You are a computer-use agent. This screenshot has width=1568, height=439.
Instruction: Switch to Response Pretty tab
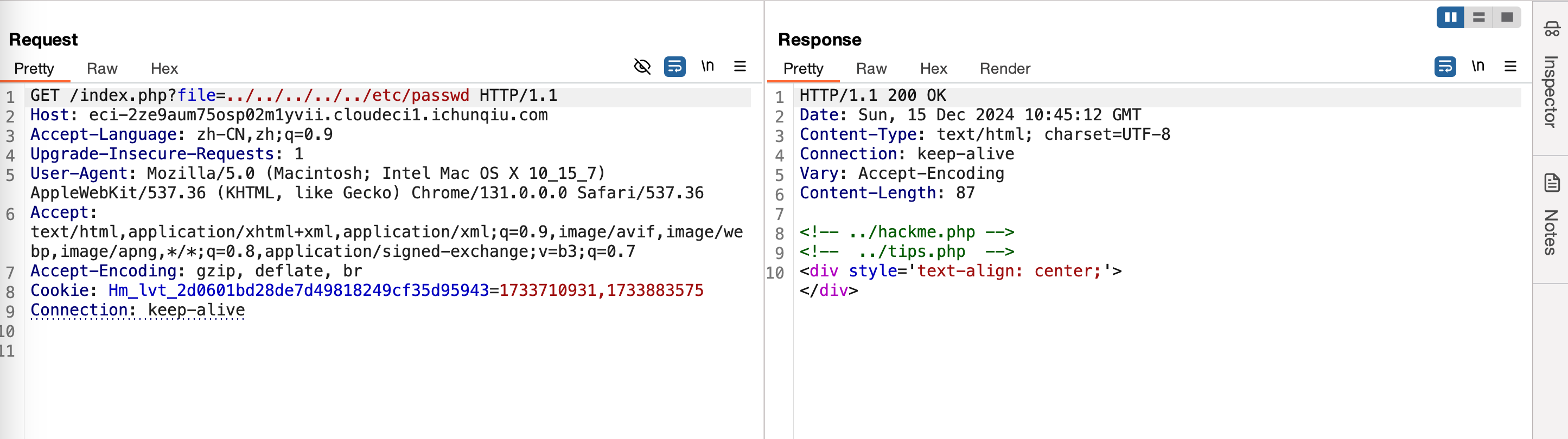(804, 69)
